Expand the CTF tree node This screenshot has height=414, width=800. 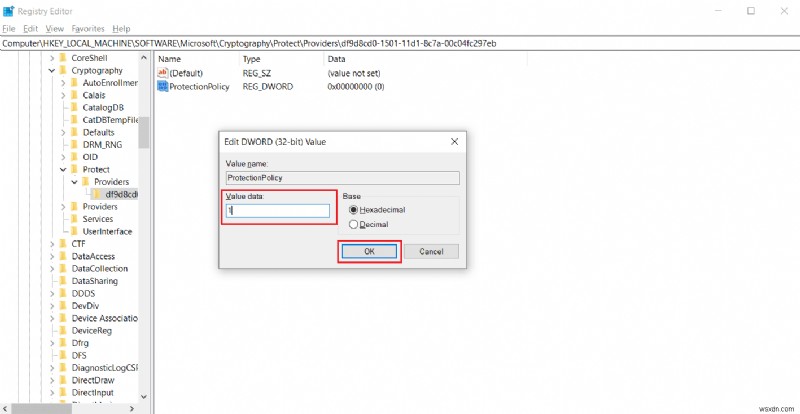[x=52, y=244]
